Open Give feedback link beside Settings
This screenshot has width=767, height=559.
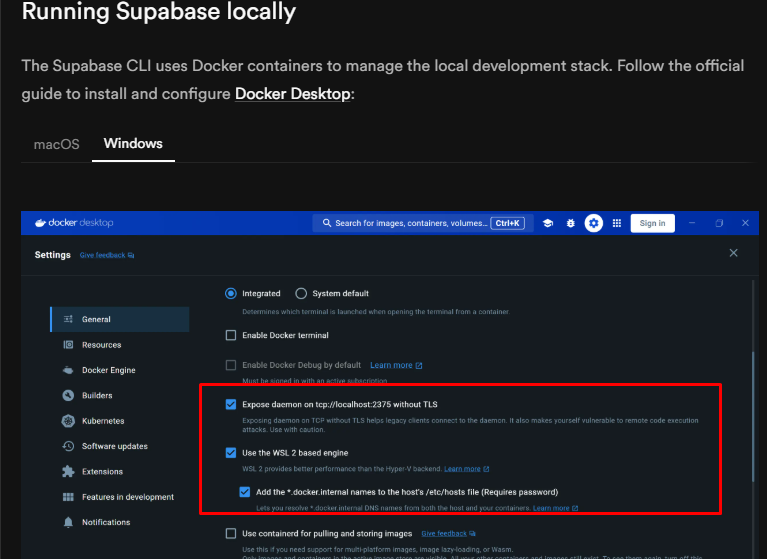pos(102,255)
